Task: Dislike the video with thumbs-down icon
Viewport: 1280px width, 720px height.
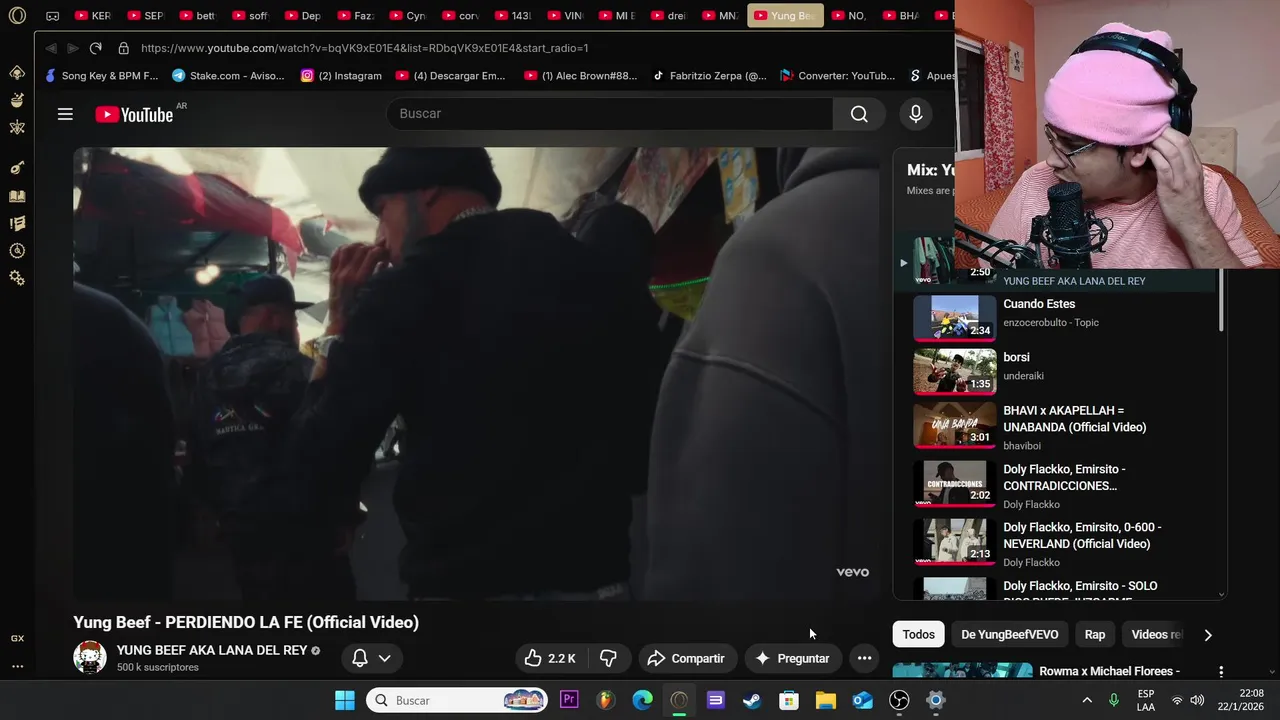Action: (x=608, y=658)
